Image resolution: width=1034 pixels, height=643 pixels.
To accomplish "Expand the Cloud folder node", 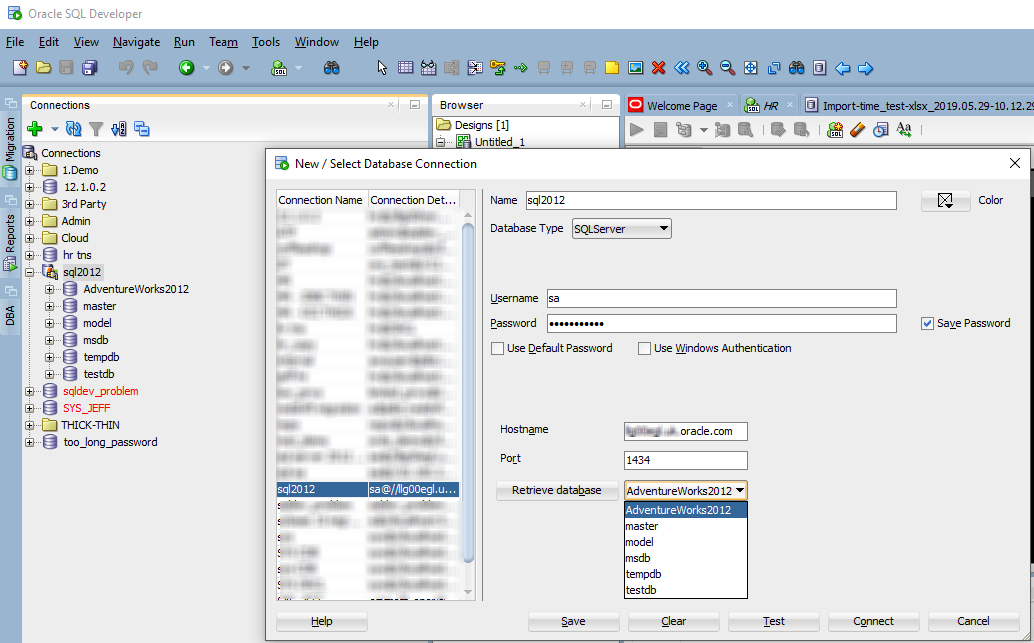I will click(x=30, y=238).
